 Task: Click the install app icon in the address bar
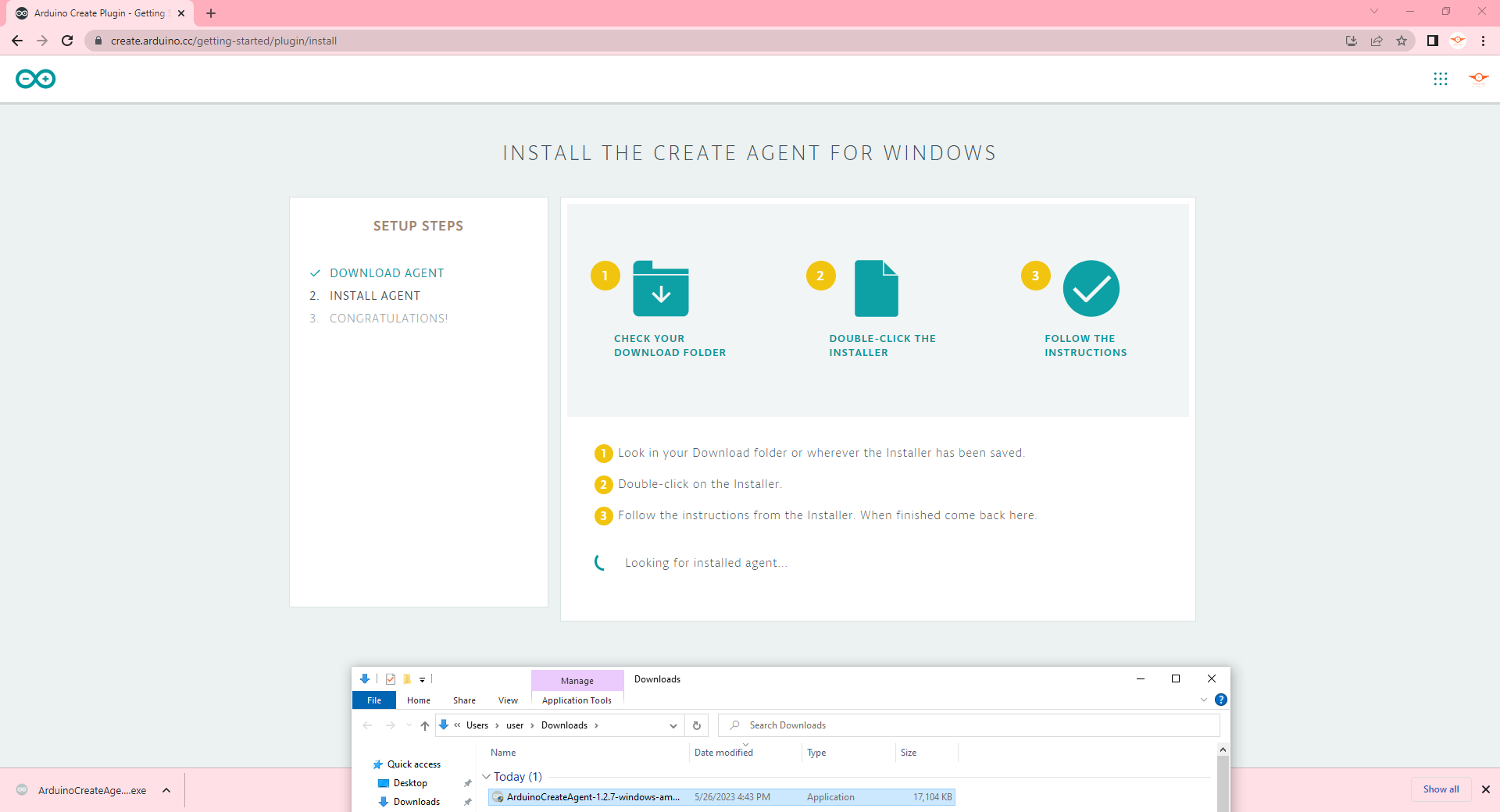point(1352,41)
